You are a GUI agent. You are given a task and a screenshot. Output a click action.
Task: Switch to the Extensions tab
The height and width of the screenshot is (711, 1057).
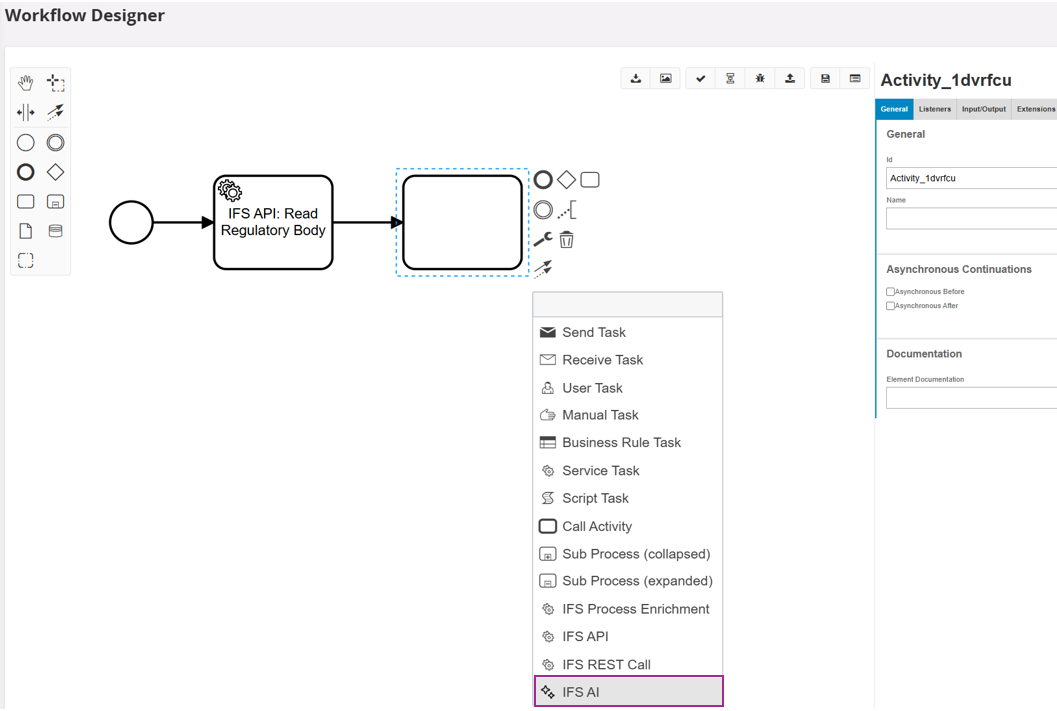coord(1035,109)
